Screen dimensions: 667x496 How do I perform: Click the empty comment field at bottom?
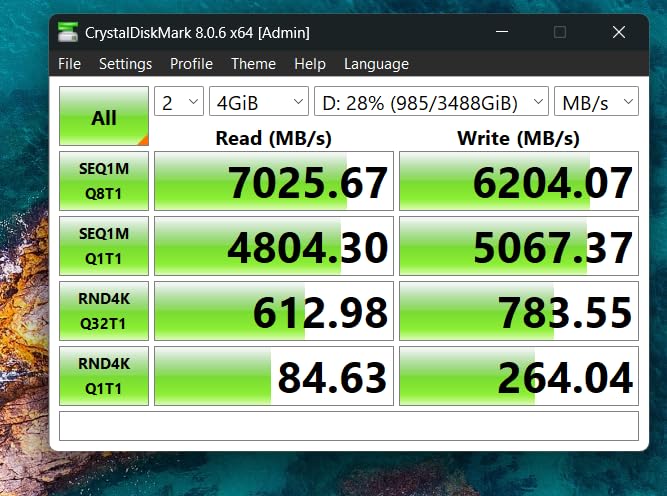(x=348, y=425)
